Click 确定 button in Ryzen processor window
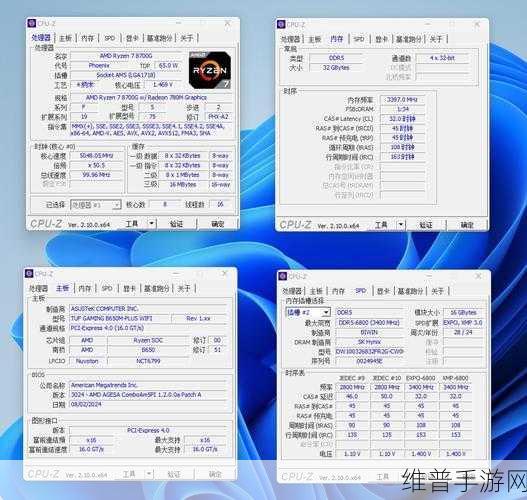The width and height of the screenshot is (527, 500). point(217,223)
